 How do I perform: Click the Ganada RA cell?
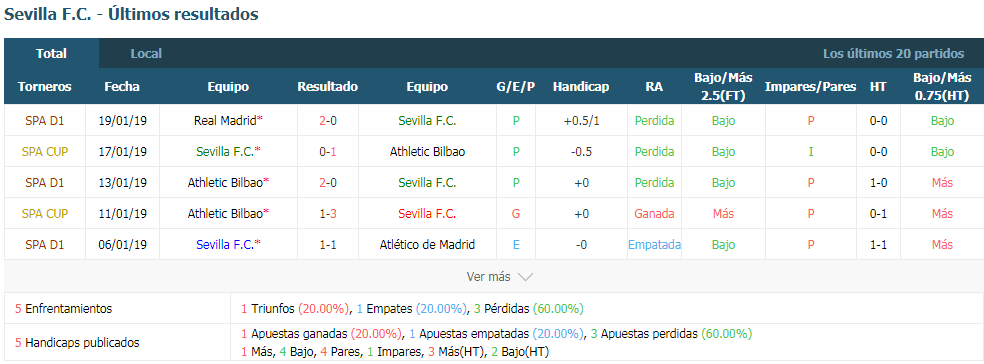(x=654, y=213)
